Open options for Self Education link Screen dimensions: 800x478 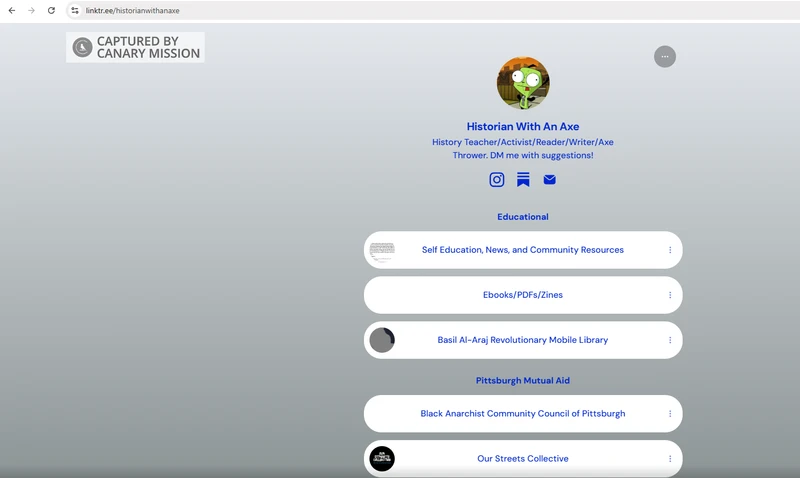click(670, 250)
